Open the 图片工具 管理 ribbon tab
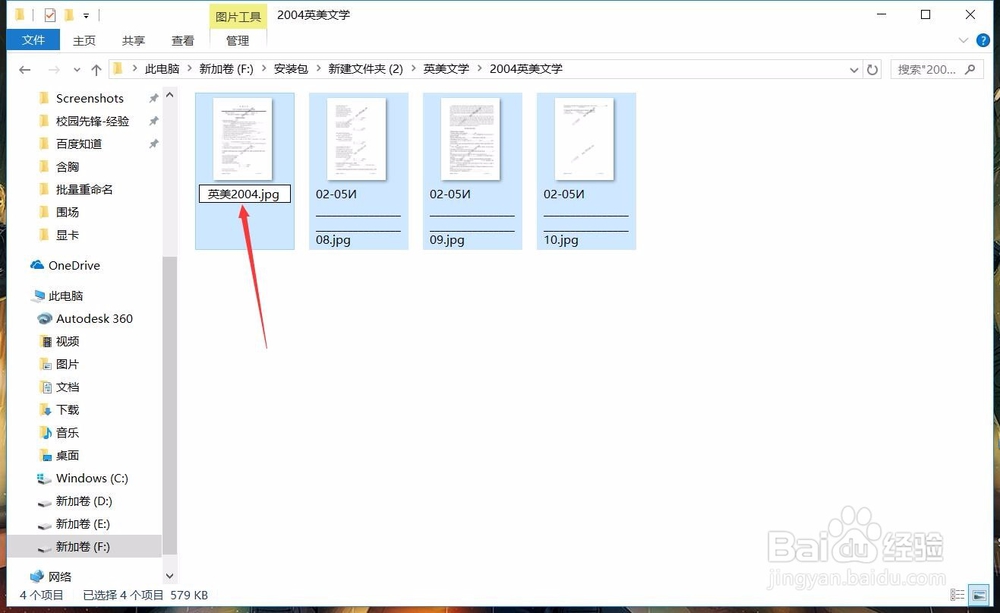1000x613 pixels. 237,40
